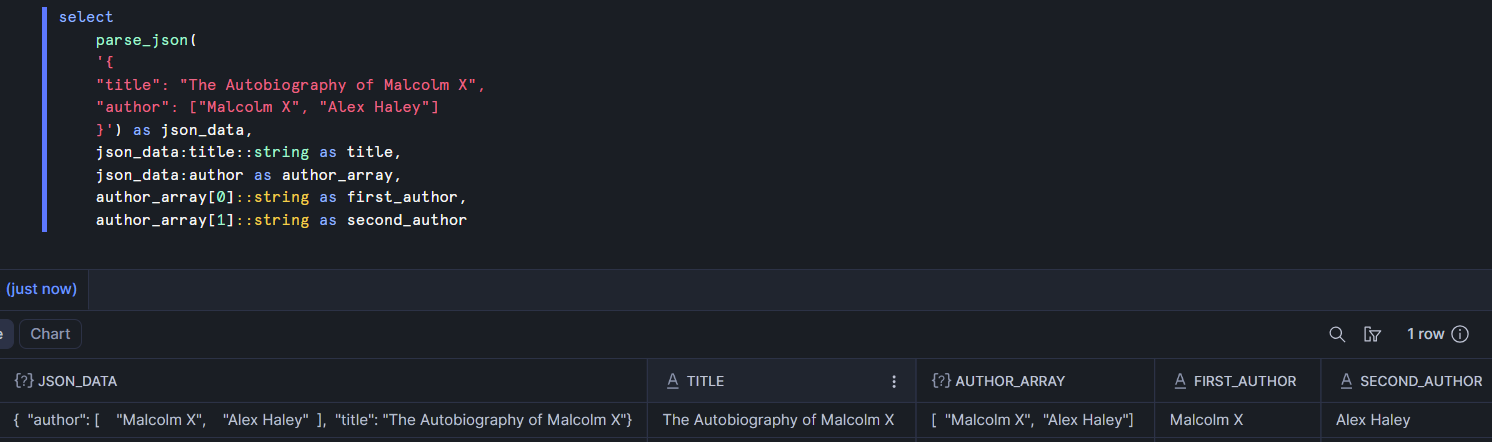
Task: Click the SECOND_AUTHOR column header
Action: 1418,381
